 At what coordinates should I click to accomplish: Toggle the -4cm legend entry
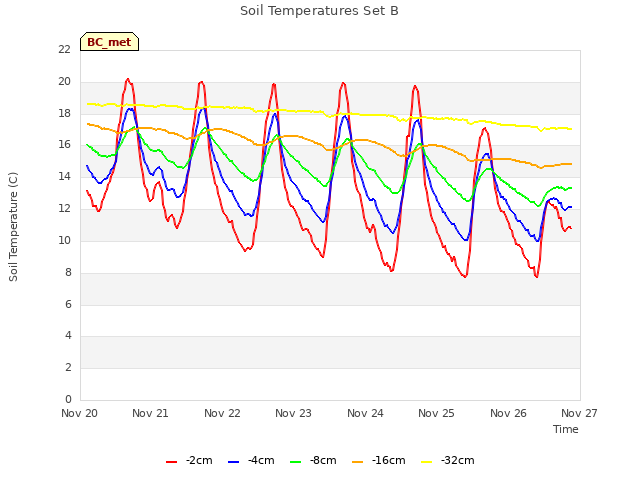[251, 461]
